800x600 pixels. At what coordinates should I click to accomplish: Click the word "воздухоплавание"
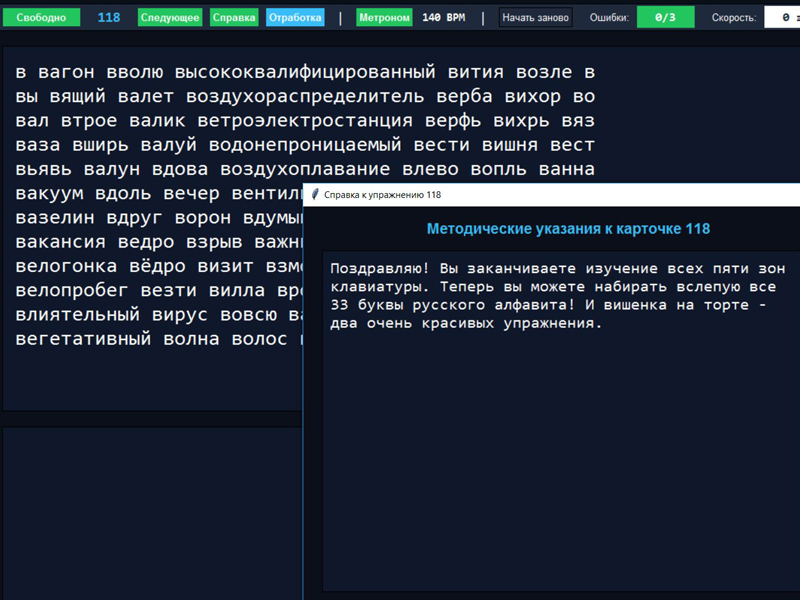305,169
